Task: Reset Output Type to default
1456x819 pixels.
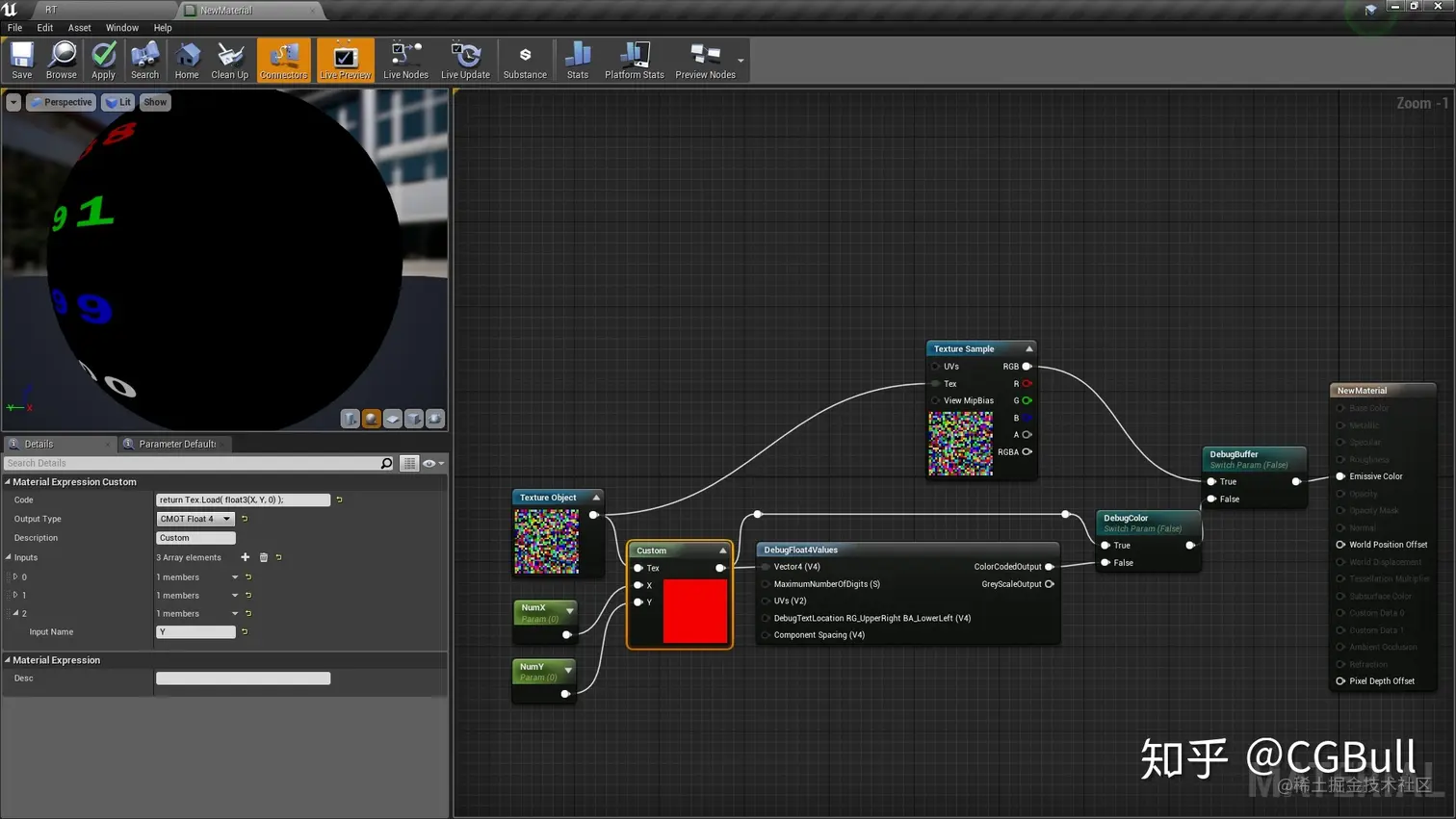Action: tap(245, 519)
